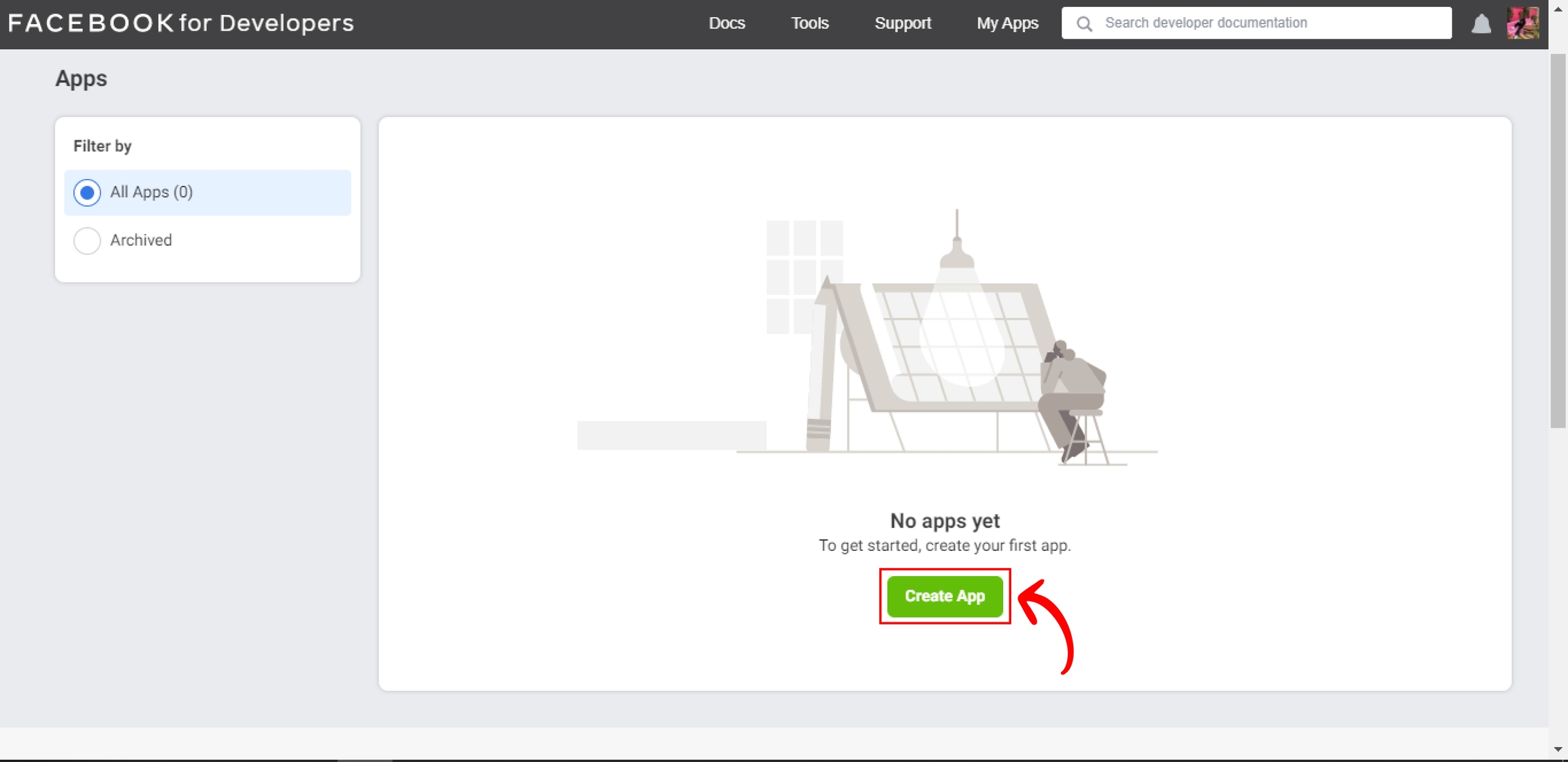Click the scrollbar down arrow
Screen dimensions: 1568x762
tap(1558, 749)
